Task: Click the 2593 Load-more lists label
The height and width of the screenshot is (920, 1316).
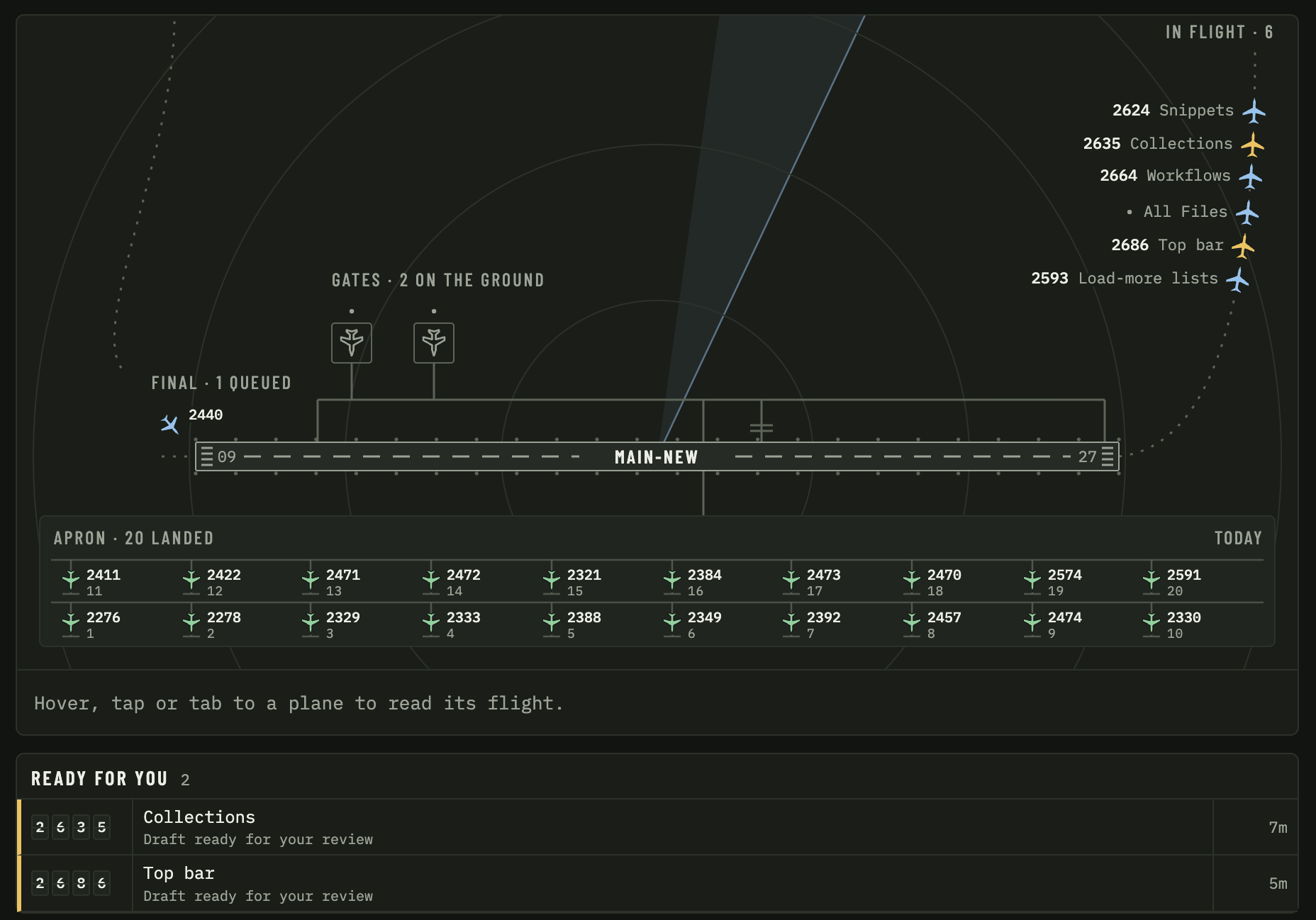Action: click(x=1125, y=279)
